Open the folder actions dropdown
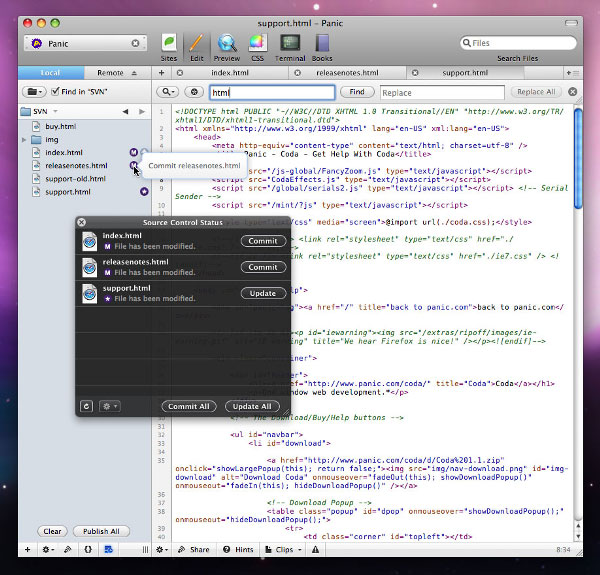Viewport: 600px width, 575px height. point(34,92)
